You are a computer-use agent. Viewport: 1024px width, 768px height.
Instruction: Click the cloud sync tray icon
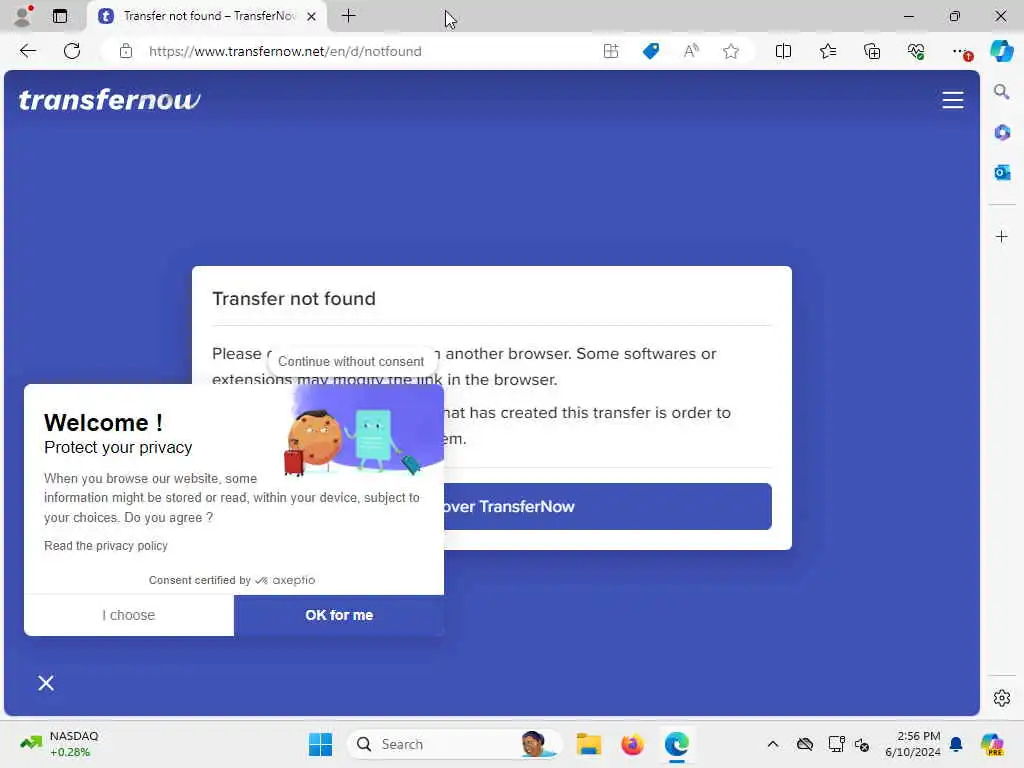[805, 744]
